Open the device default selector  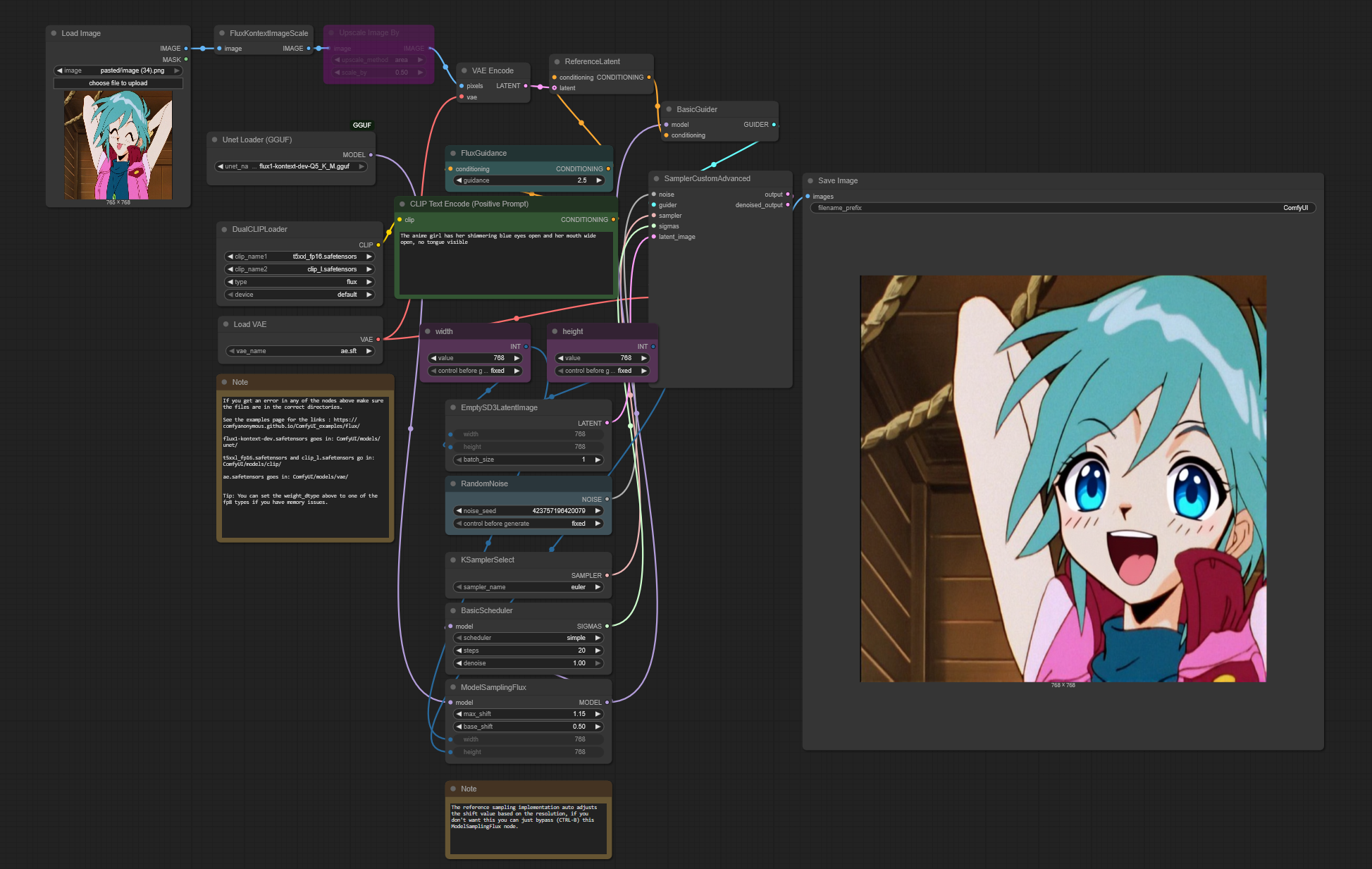click(x=299, y=295)
